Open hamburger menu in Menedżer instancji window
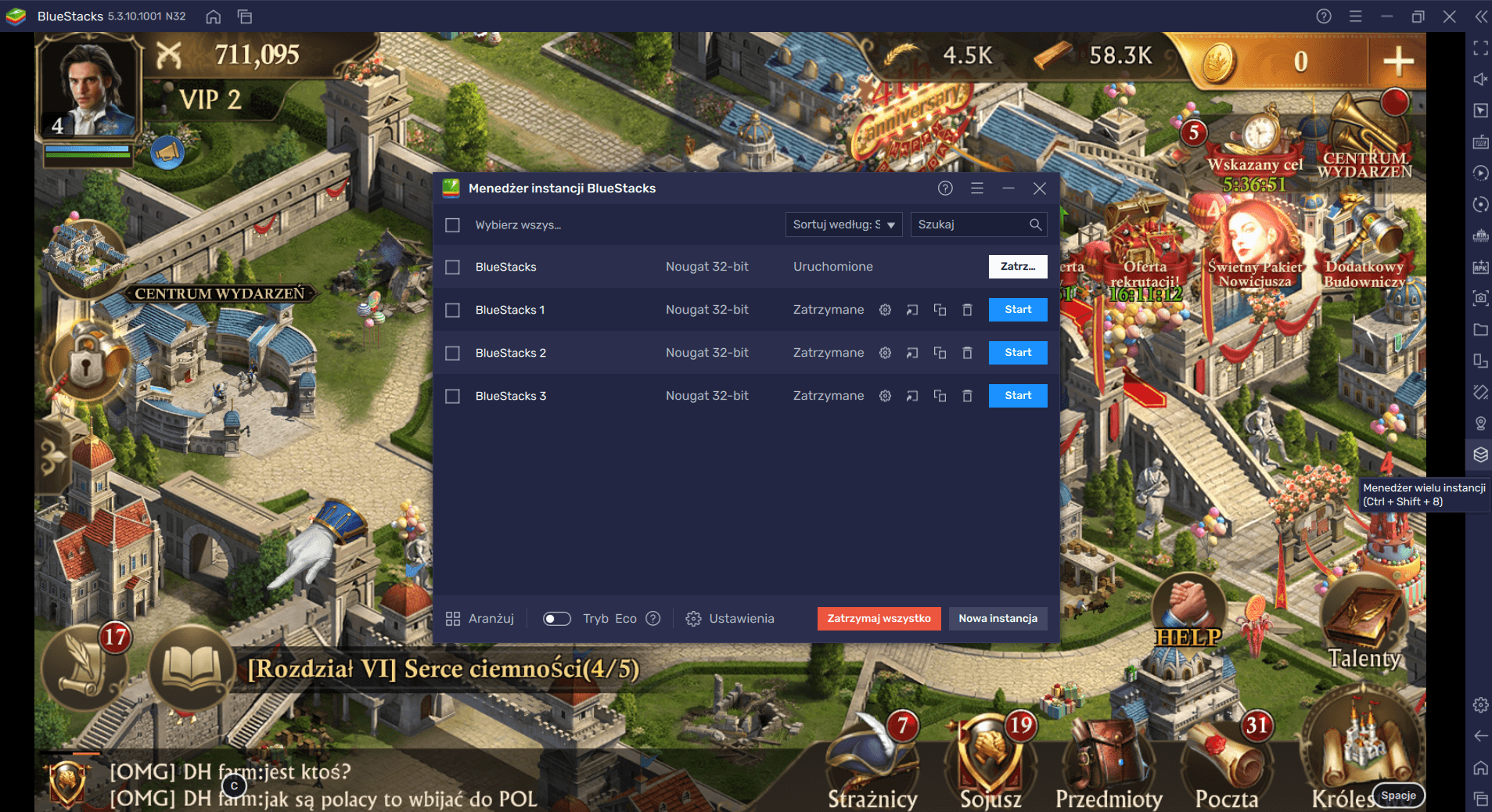Screen dimensions: 1492x812 pos(977,189)
